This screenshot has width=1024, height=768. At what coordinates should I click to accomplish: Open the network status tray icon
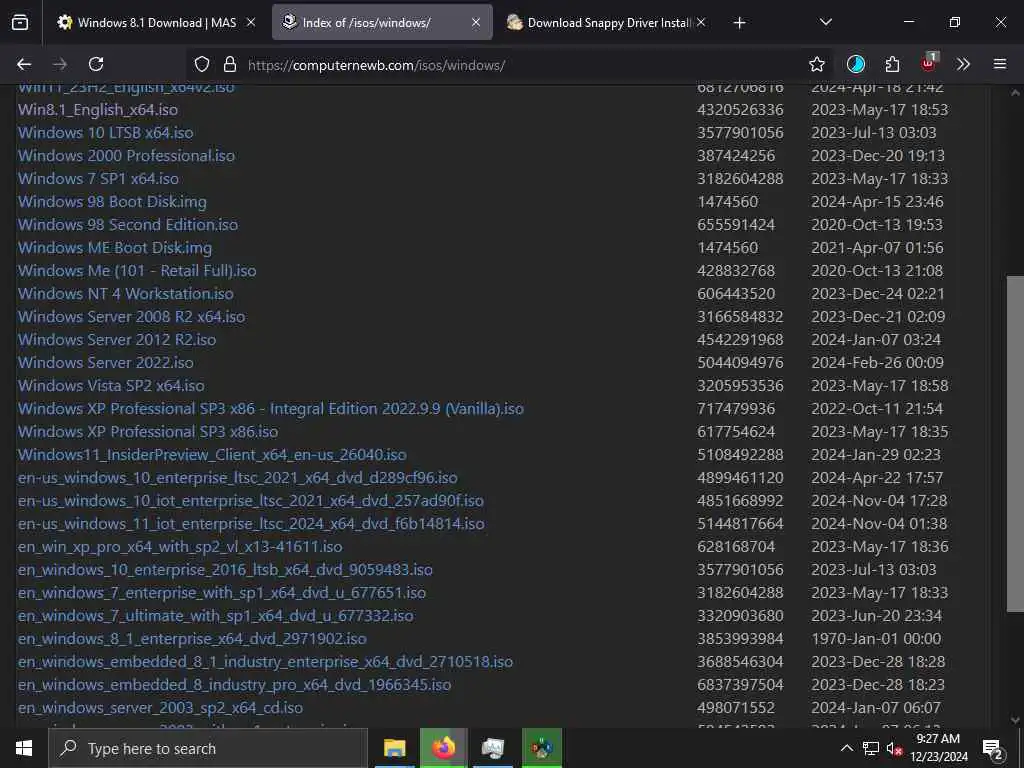tap(871, 748)
